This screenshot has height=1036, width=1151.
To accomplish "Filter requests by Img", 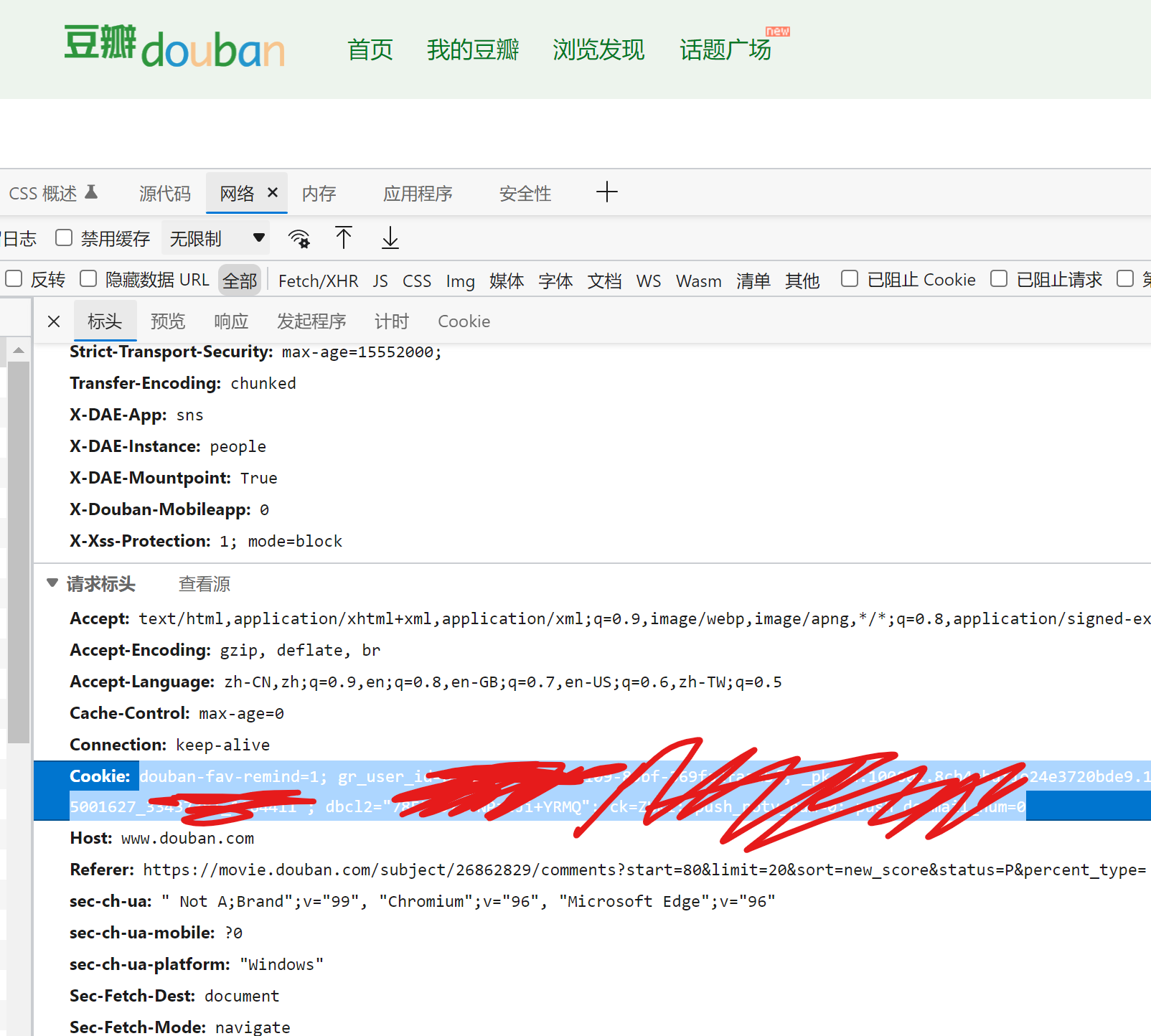I will click(x=461, y=281).
